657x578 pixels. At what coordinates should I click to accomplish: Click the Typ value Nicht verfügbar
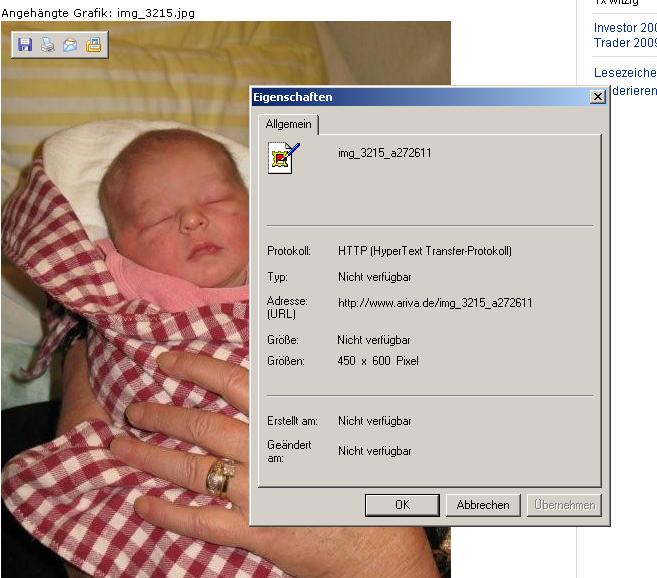[x=375, y=277]
